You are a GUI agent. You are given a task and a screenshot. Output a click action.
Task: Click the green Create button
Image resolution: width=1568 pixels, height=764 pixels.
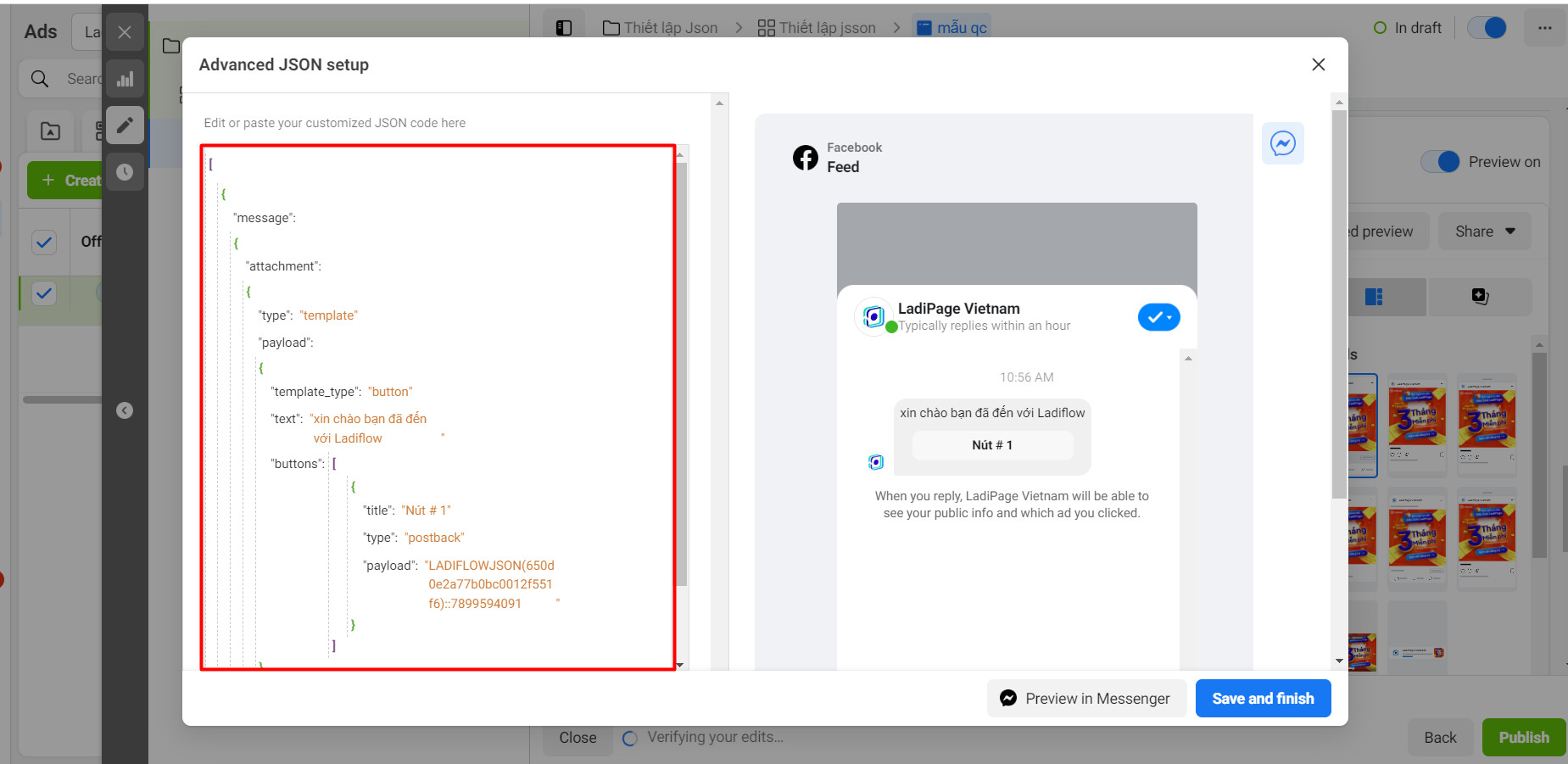point(65,181)
